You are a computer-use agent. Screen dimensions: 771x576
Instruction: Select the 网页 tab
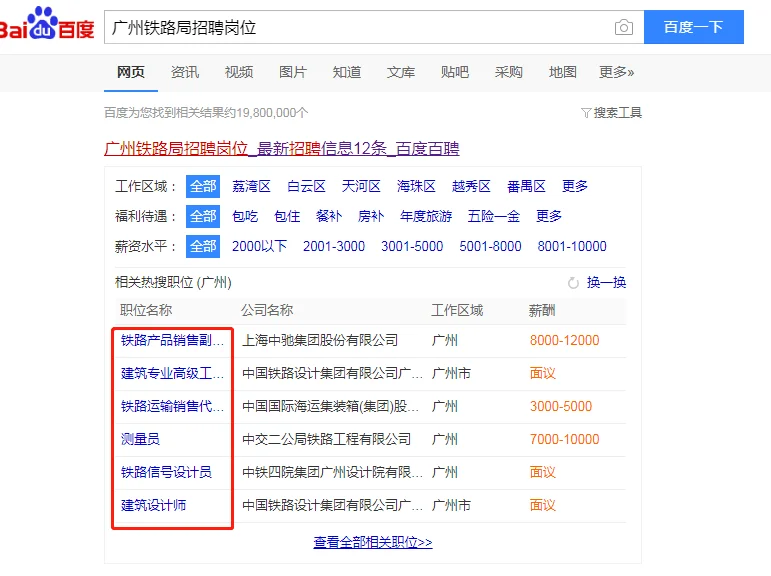pyautogui.click(x=131, y=72)
